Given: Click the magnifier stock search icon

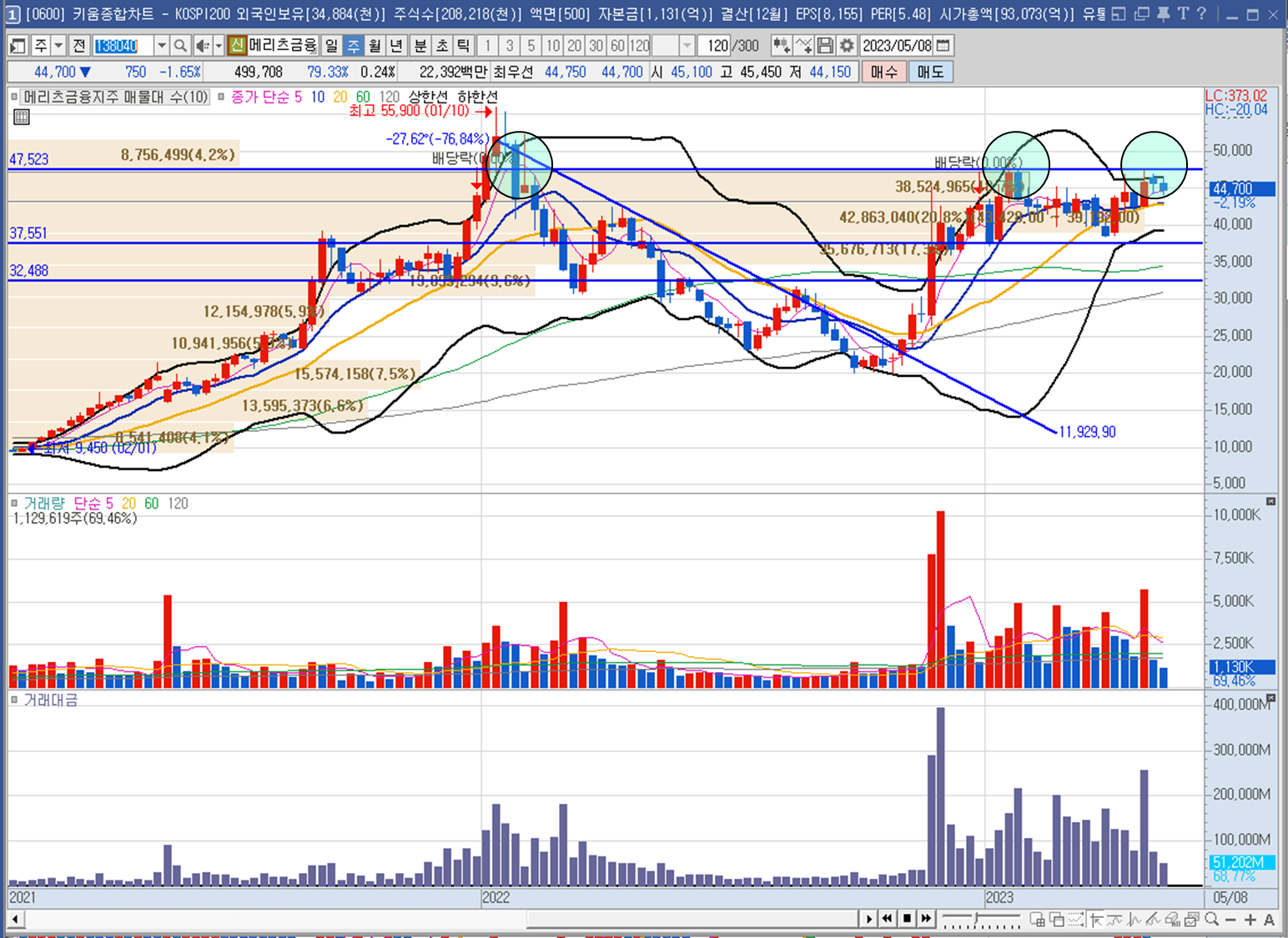Looking at the screenshot, I should [180, 46].
